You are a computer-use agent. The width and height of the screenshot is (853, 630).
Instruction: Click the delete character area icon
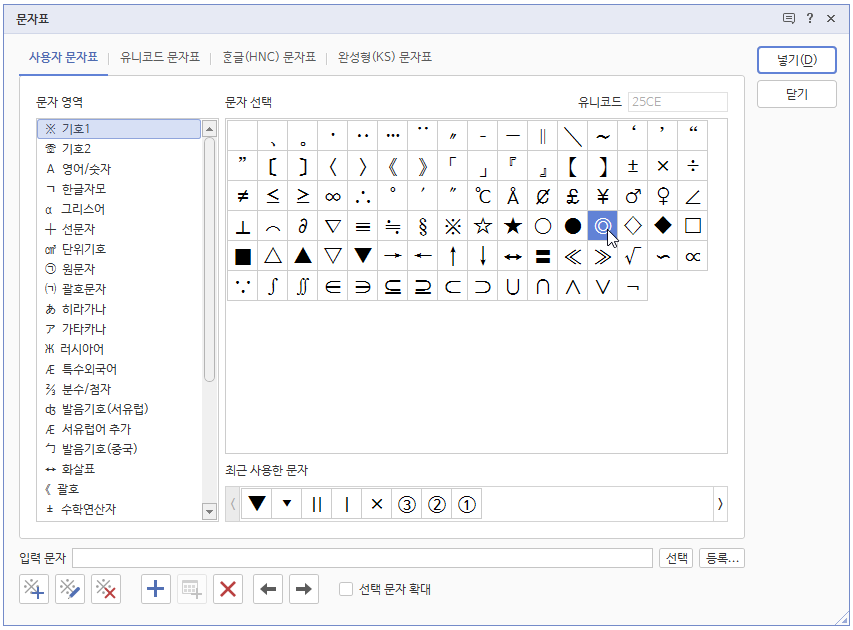pyautogui.click(x=106, y=589)
